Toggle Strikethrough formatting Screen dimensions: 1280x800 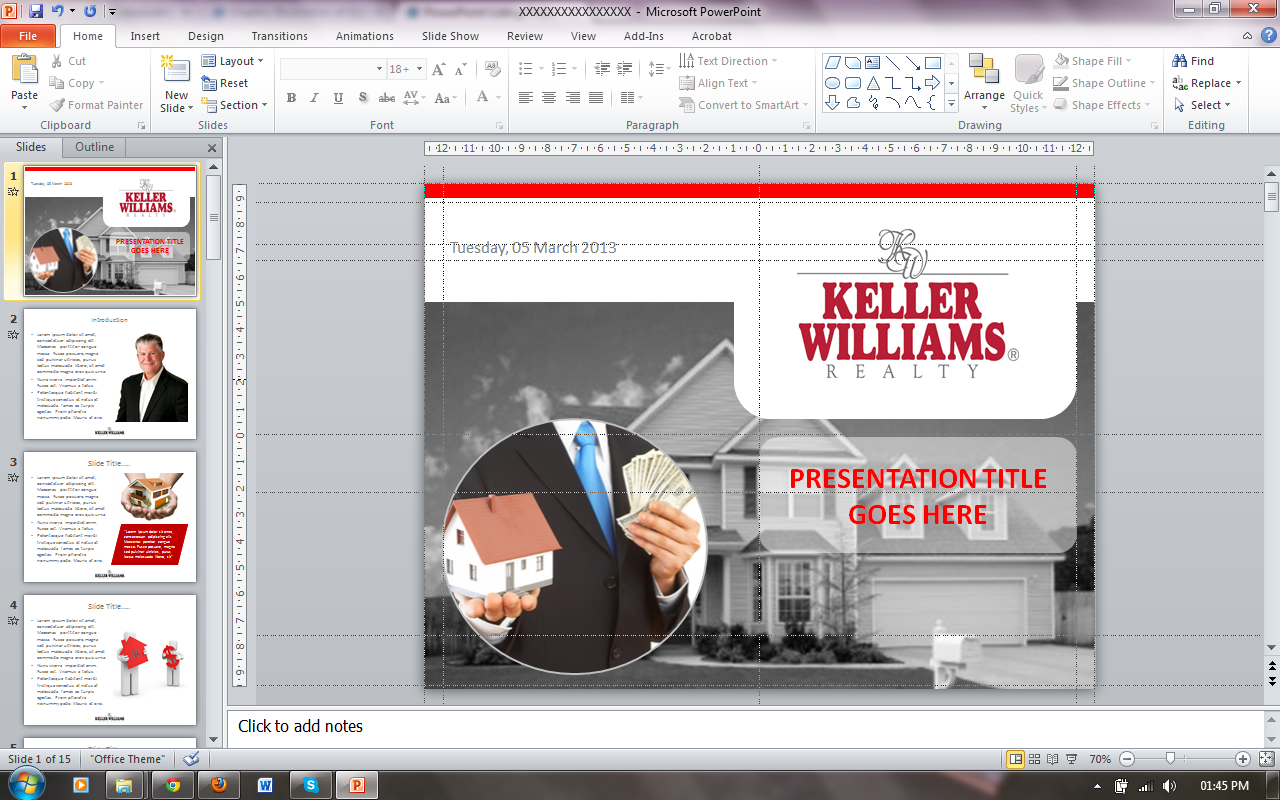387,98
